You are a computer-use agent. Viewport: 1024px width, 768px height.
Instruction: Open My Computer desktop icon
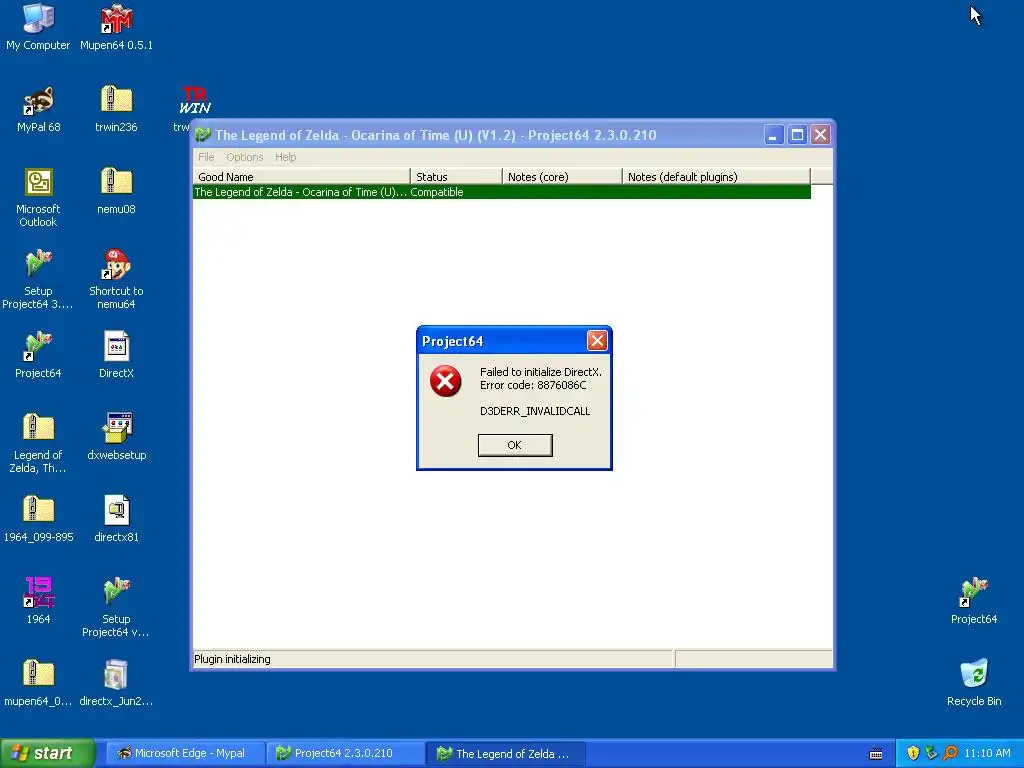pos(38,26)
